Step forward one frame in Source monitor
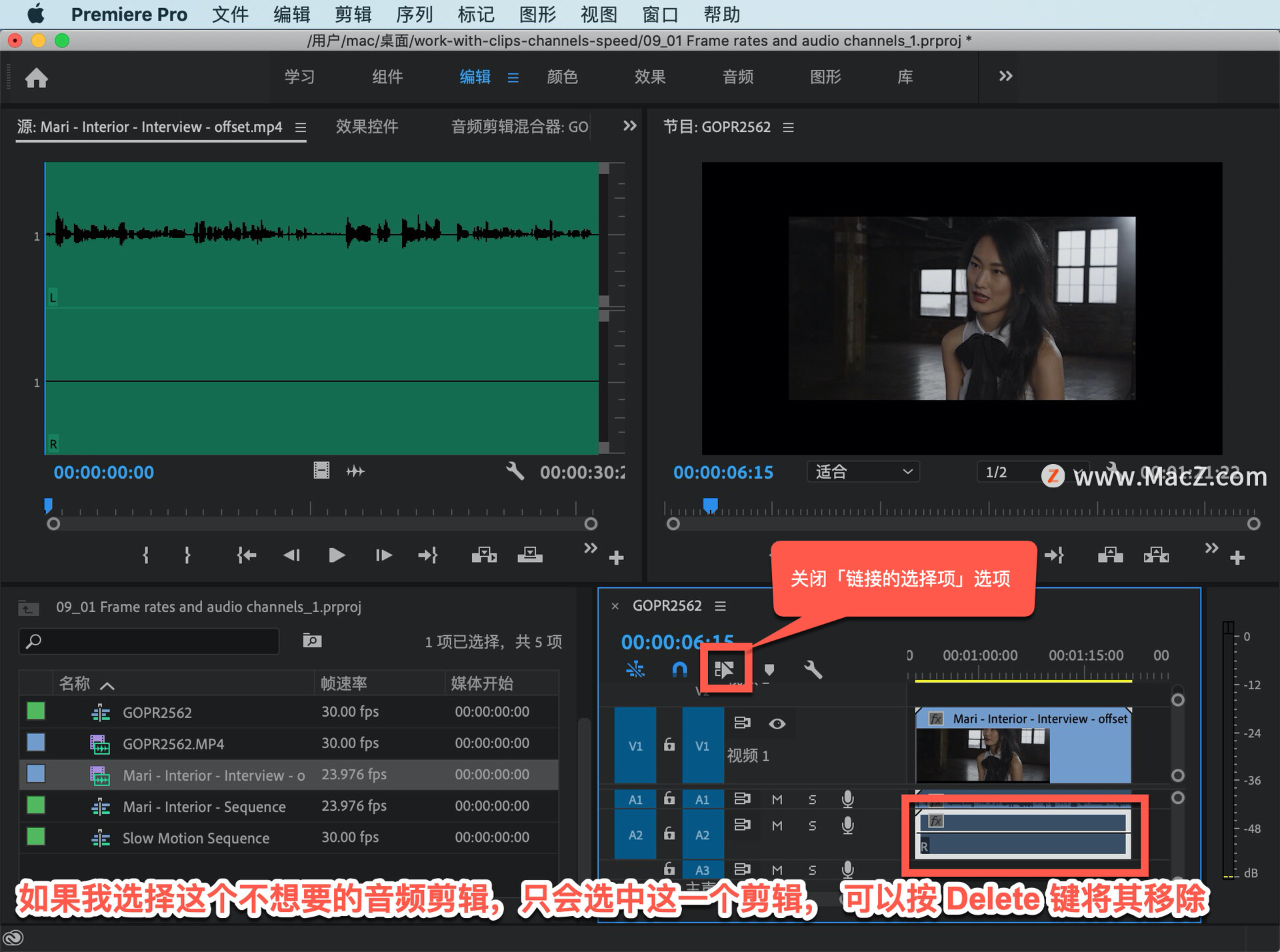This screenshot has height=952, width=1280. (383, 555)
